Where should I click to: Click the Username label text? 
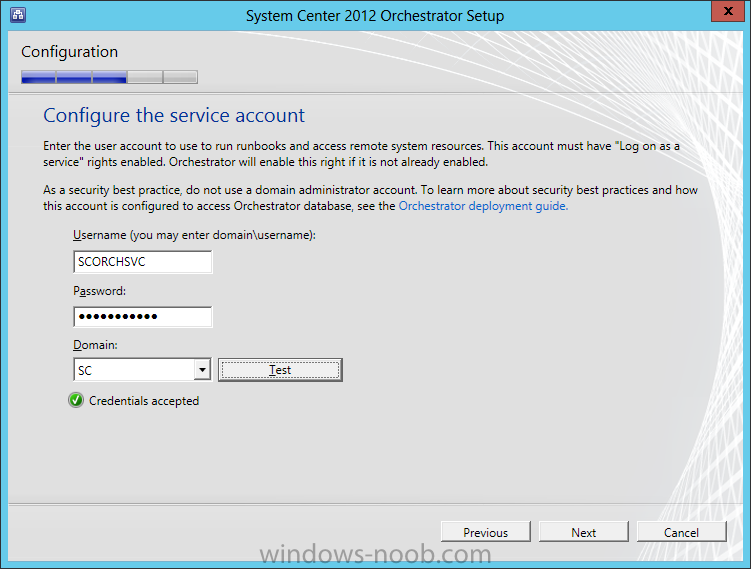click(x=194, y=235)
